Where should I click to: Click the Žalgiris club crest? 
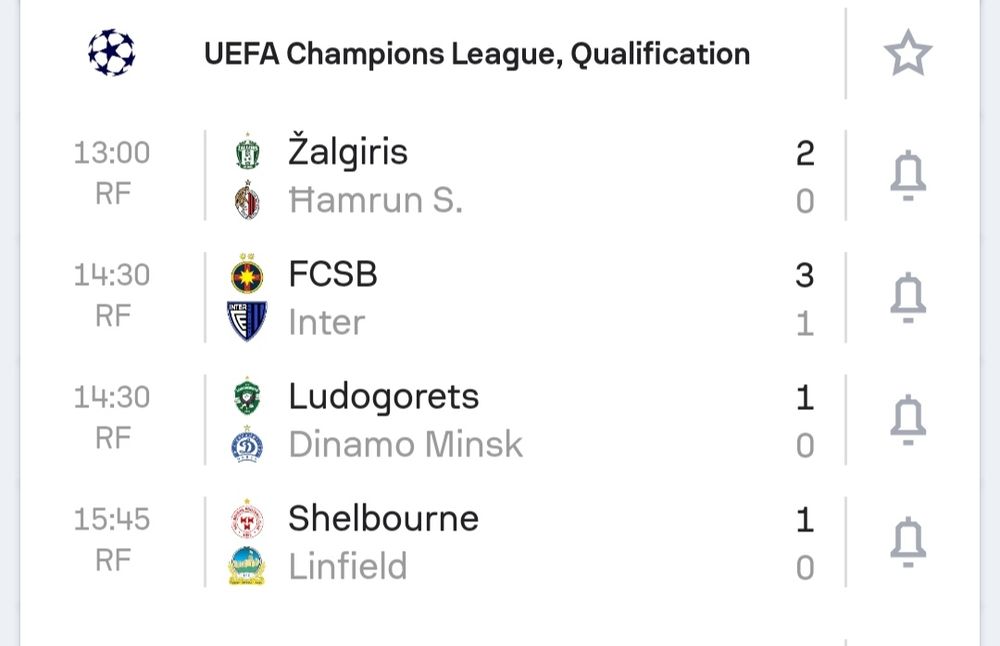(247, 153)
